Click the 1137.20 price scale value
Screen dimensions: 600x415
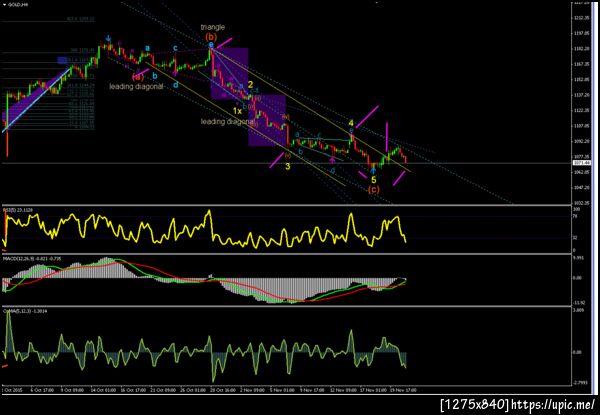click(581, 95)
